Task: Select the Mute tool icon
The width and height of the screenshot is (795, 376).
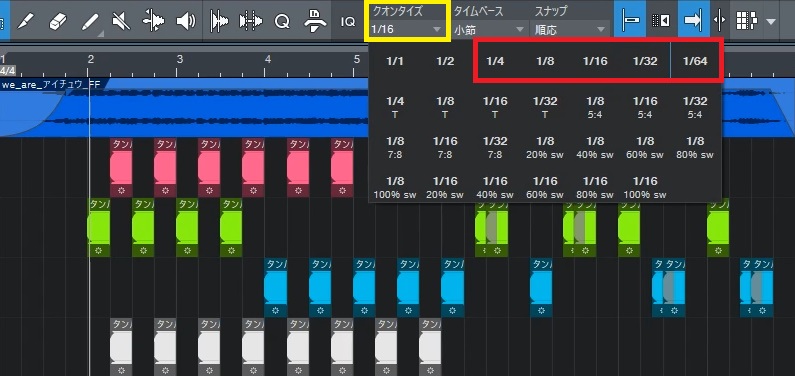Action: click(x=121, y=20)
